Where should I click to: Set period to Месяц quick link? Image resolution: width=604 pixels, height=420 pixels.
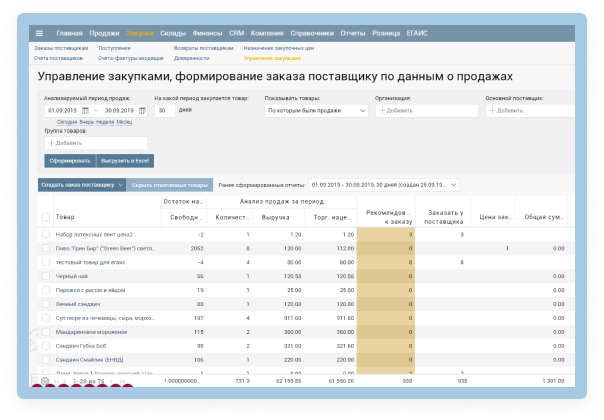pyautogui.click(x=124, y=122)
